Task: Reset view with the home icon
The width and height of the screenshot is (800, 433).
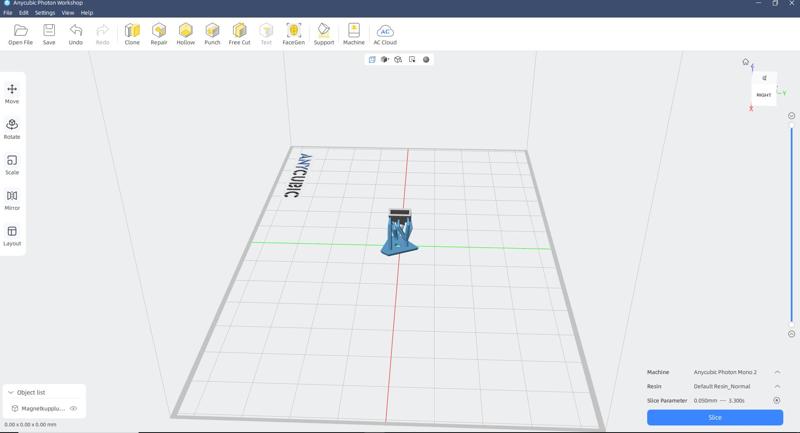Action: tap(745, 62)
